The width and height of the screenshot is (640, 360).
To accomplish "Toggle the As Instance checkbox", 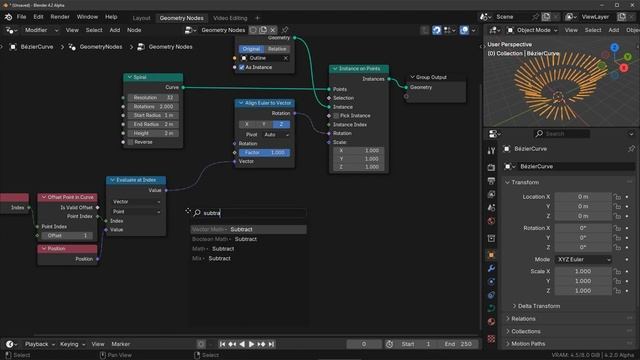I will click(x=242, y=67).
